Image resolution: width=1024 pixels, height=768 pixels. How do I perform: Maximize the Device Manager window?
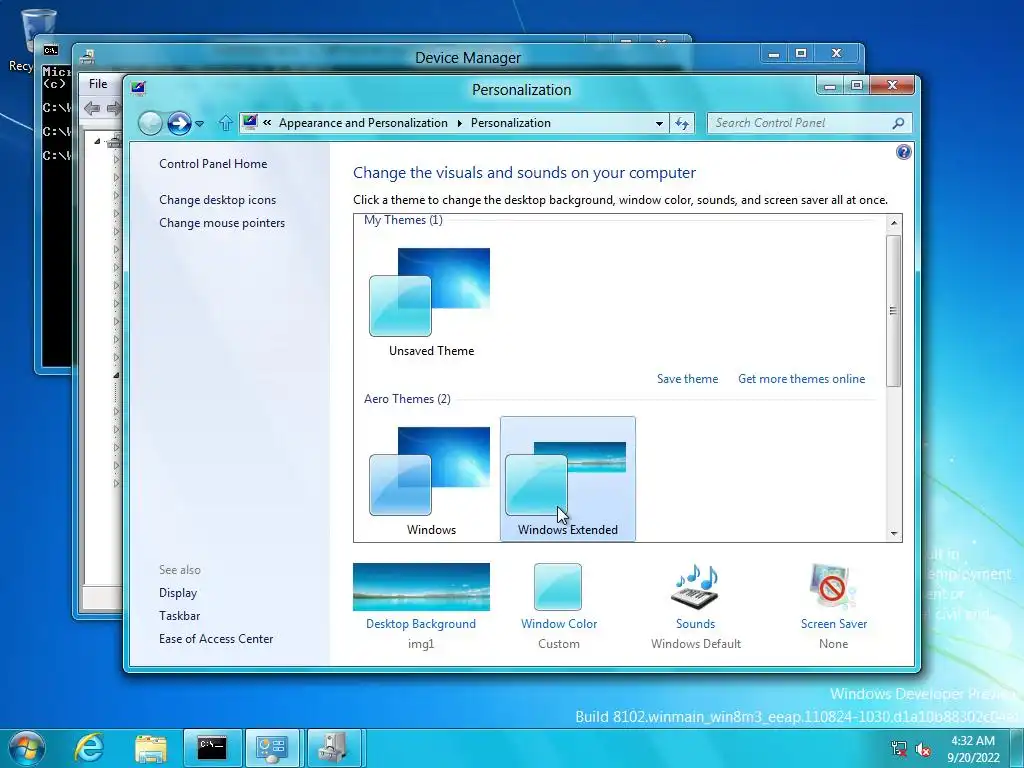[x=801, y=54]
